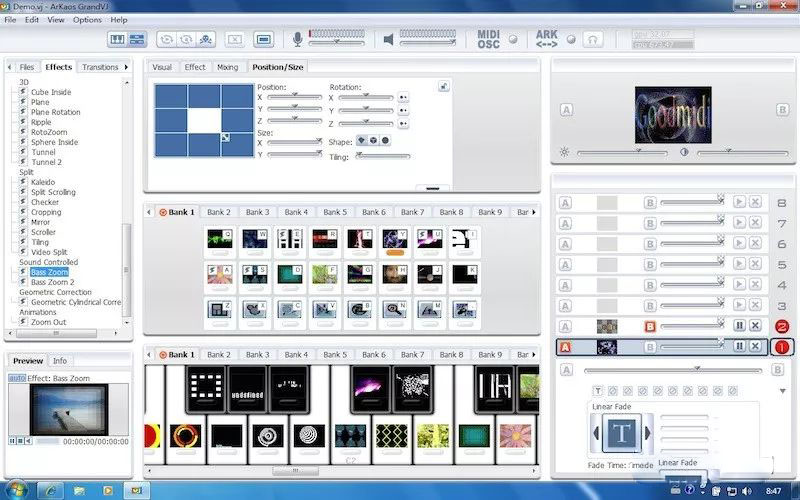800x500 pixels.
Task: Click the contrast icon under preview
Action: [x=684, y=152]
